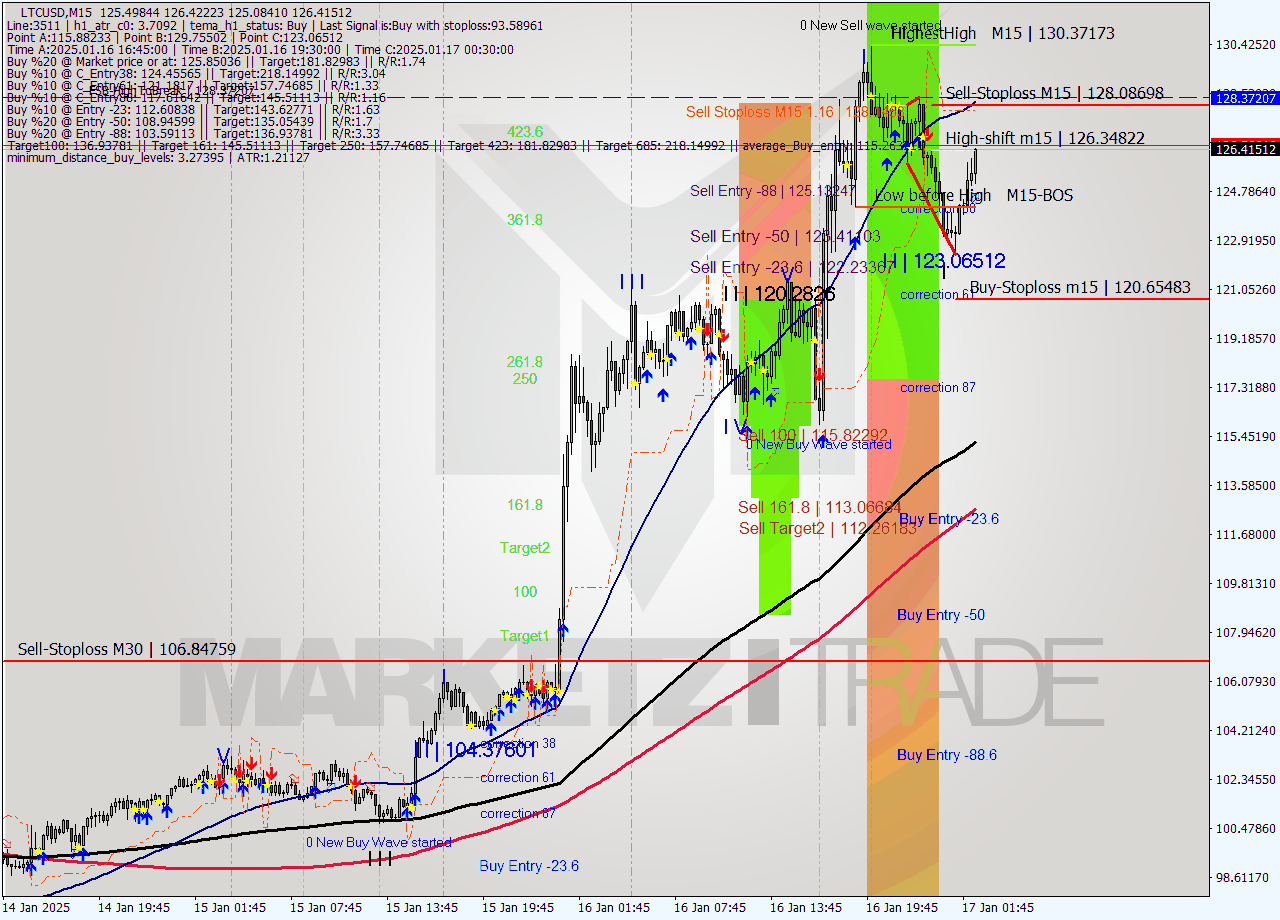Select the green 423.6 Fibonacci label

tap(525, 132)
